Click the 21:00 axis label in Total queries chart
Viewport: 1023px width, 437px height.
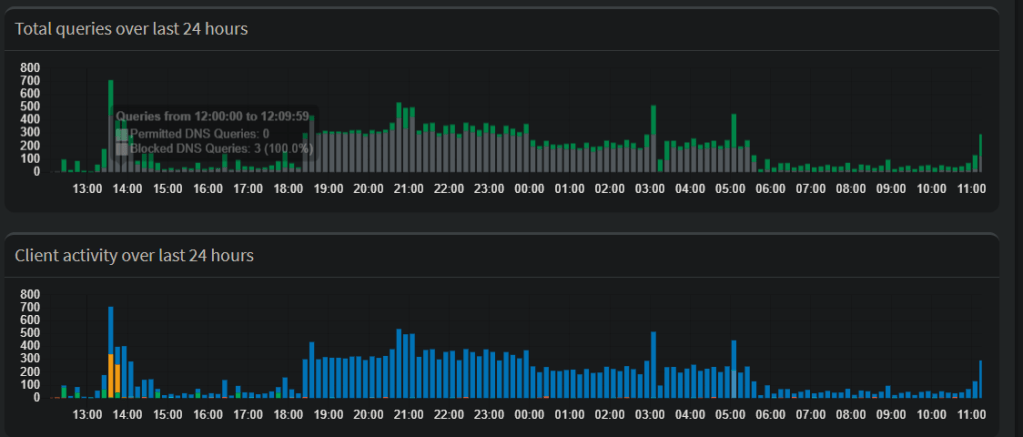409,188
